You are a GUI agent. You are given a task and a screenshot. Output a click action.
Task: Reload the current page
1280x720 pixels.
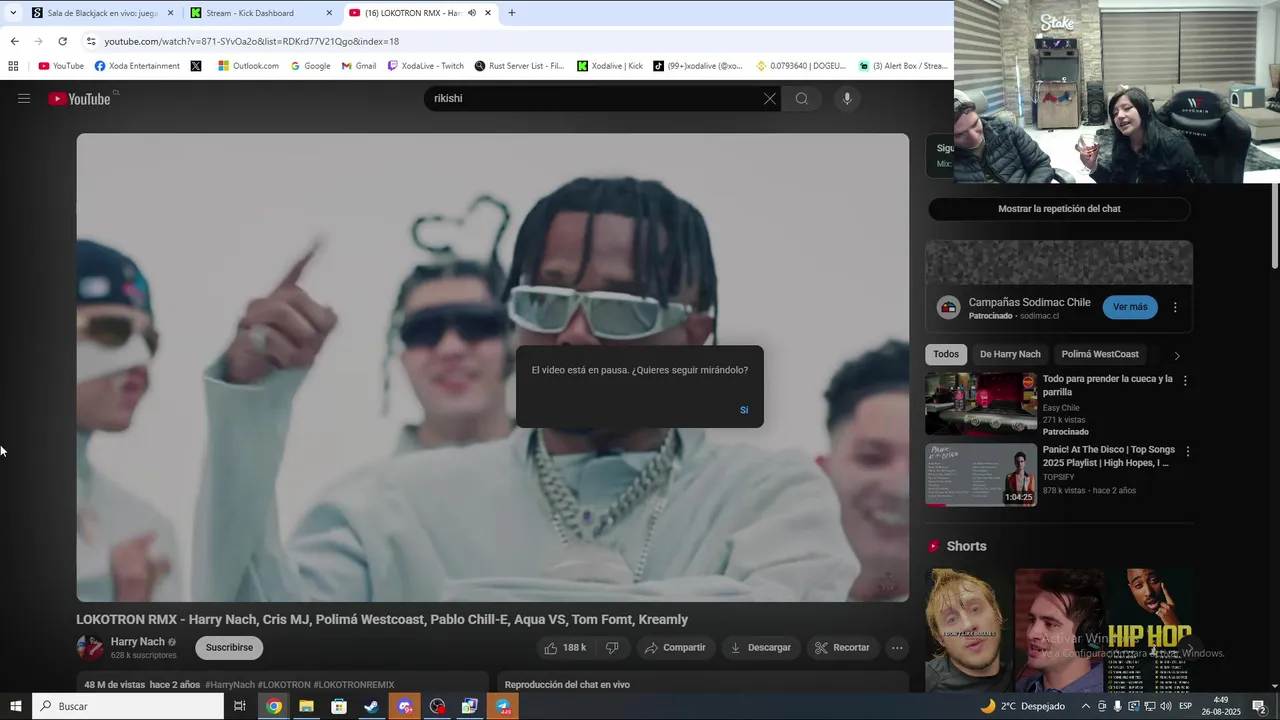pyautogui.click(x=62, y=41)
